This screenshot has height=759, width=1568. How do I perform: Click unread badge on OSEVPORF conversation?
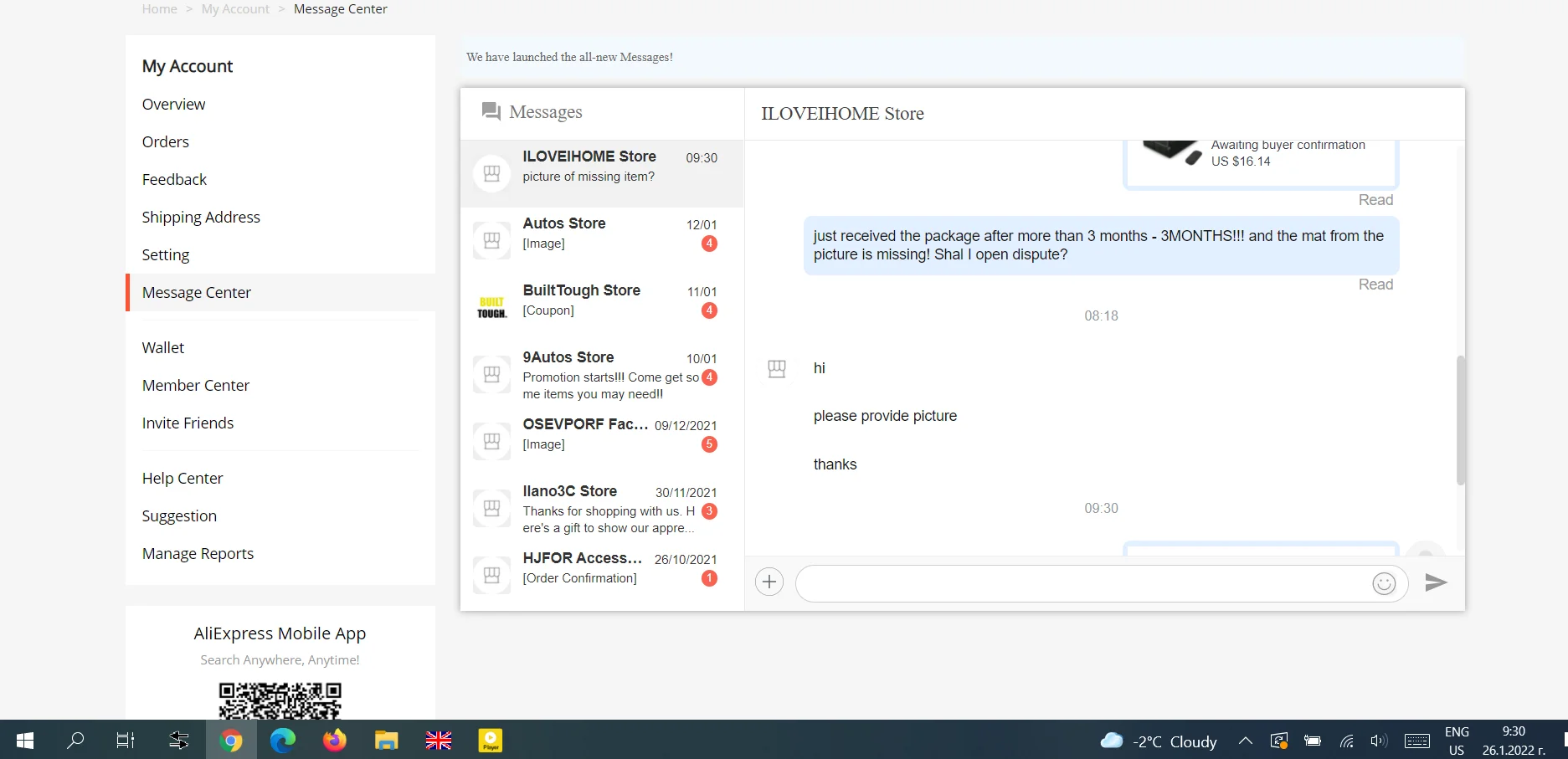click(x=709, y=444)
